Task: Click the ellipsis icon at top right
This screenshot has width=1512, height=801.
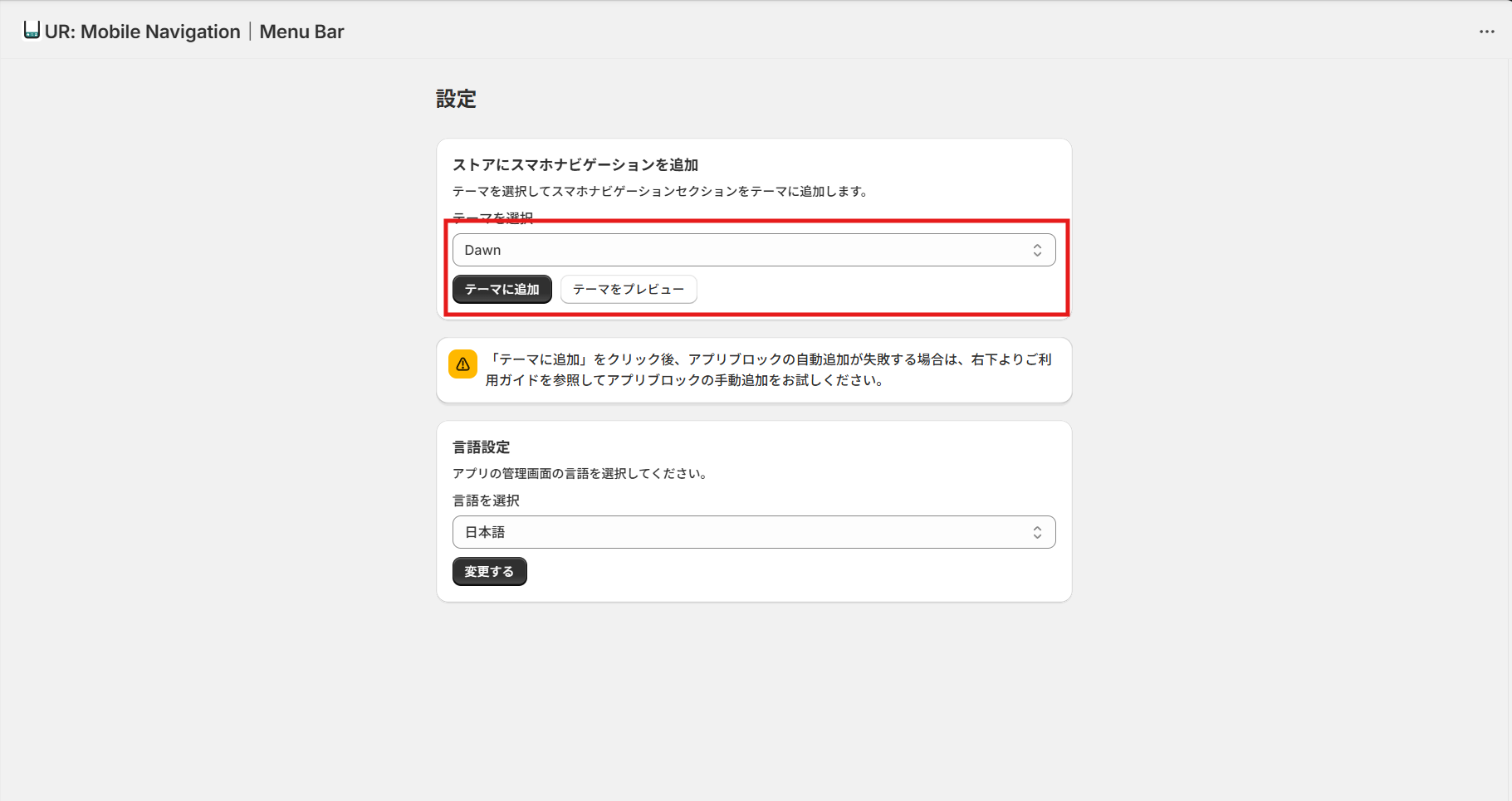Action: click(x=1485, y=32)
